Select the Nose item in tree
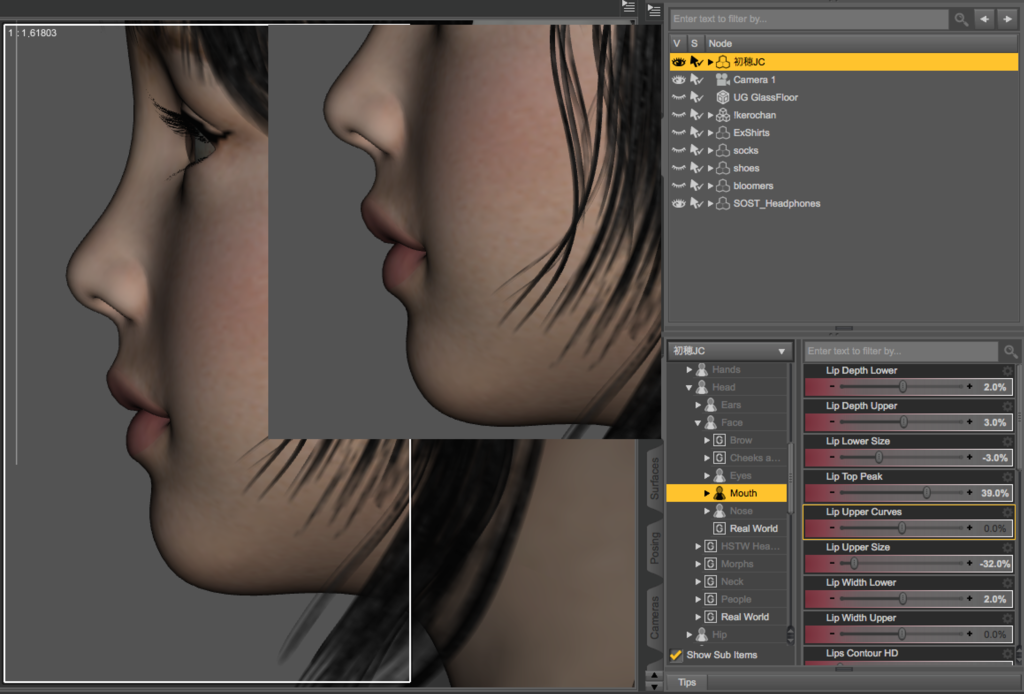The image size is (1024, 694). [741, 511]
